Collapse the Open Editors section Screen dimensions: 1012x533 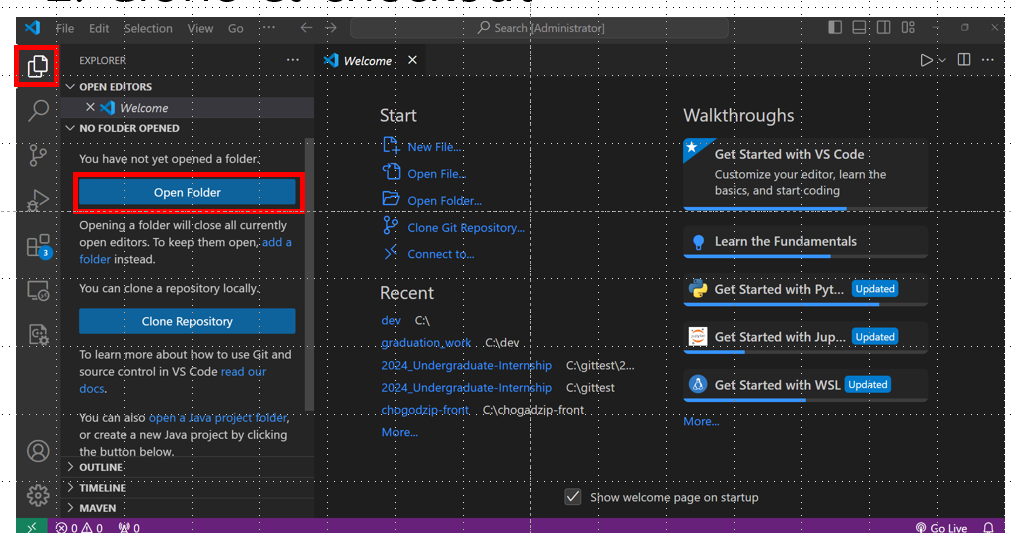click(x=70, y=86)
